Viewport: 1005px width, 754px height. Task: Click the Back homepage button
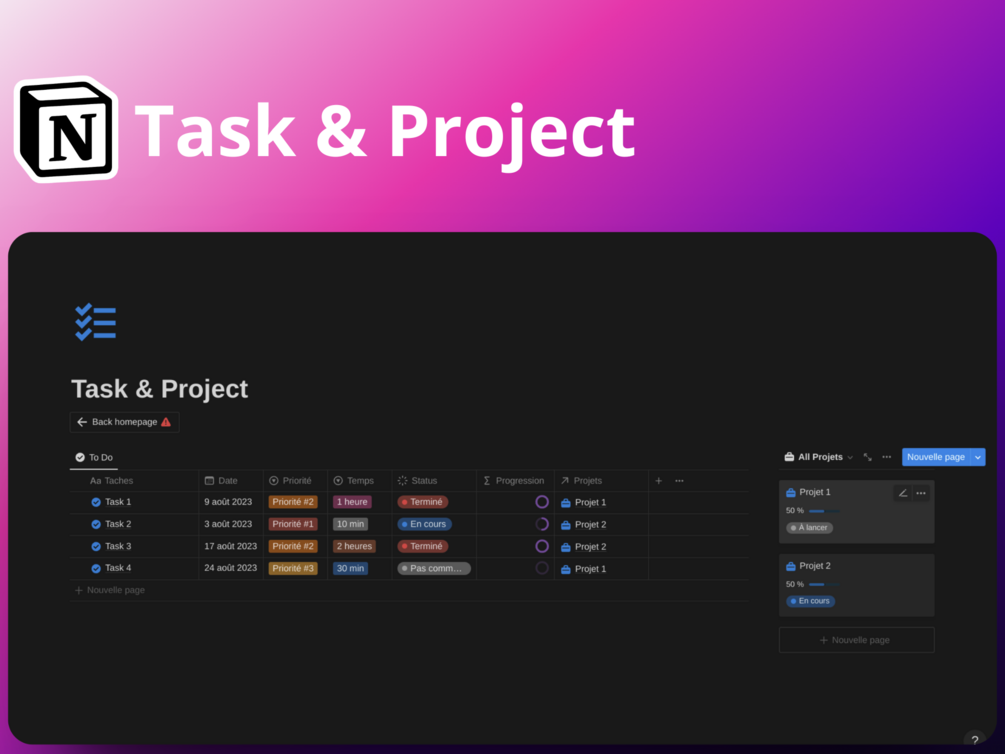[x=125, y=422]
